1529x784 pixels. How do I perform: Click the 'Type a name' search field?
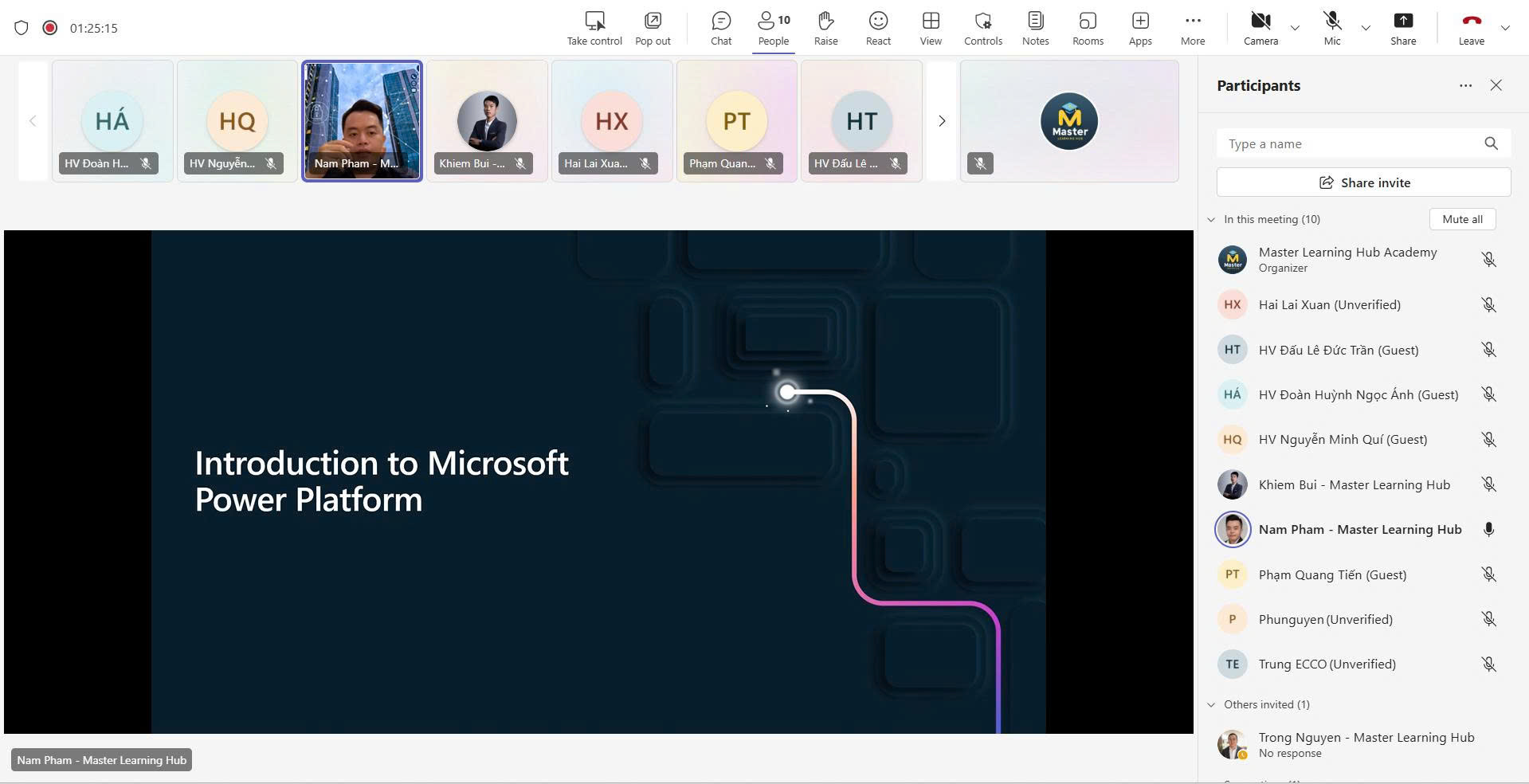click(x=1351, y=144)
